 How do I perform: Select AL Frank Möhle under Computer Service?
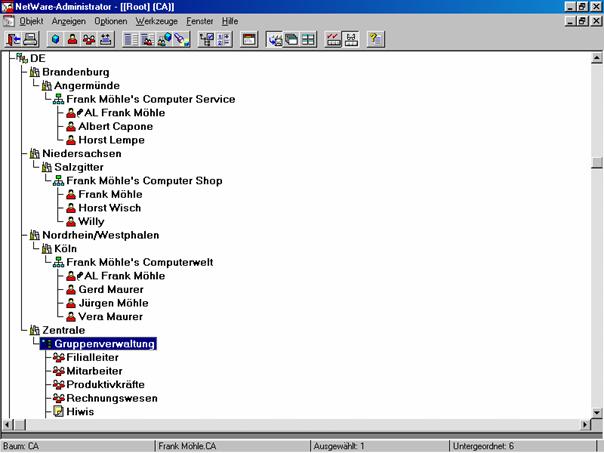[124, 113]
